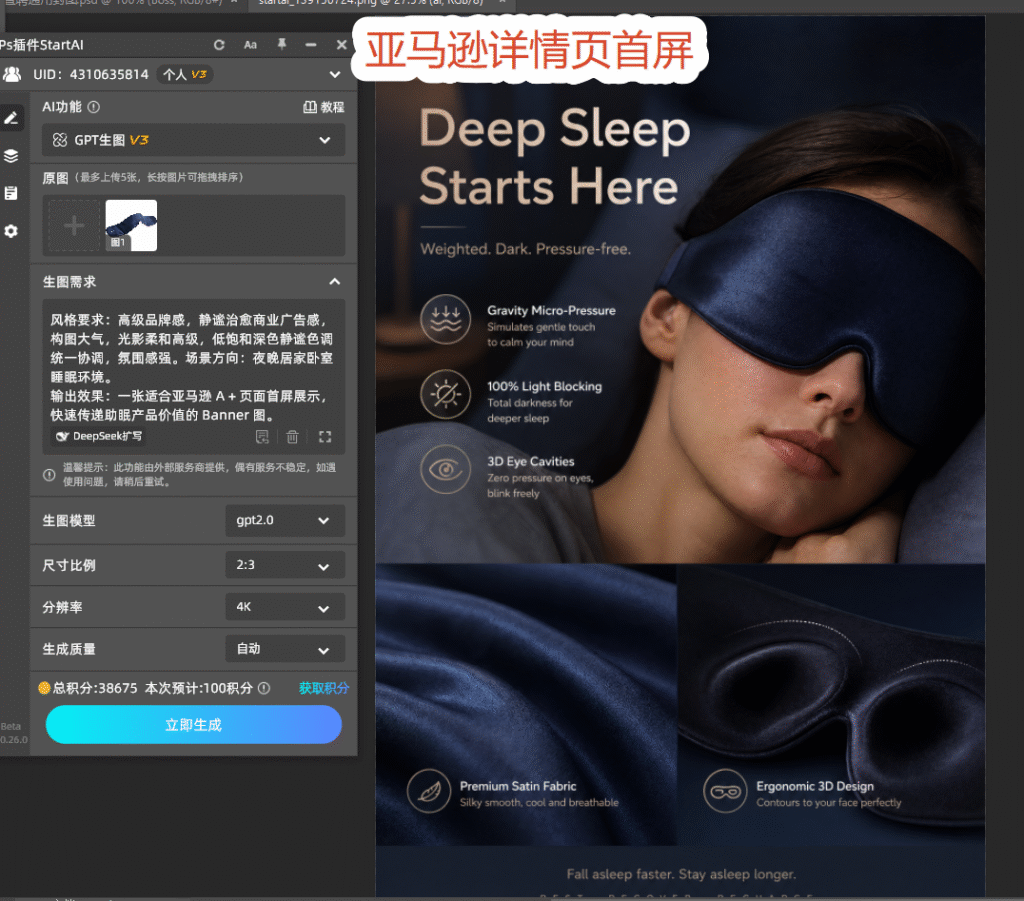Click the refresh icon in StartAI header

pos(219,44)
